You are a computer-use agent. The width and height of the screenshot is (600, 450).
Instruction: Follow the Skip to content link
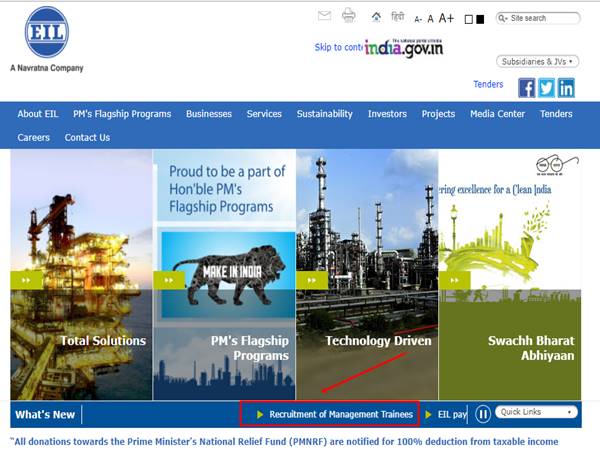tap(339, 47)
